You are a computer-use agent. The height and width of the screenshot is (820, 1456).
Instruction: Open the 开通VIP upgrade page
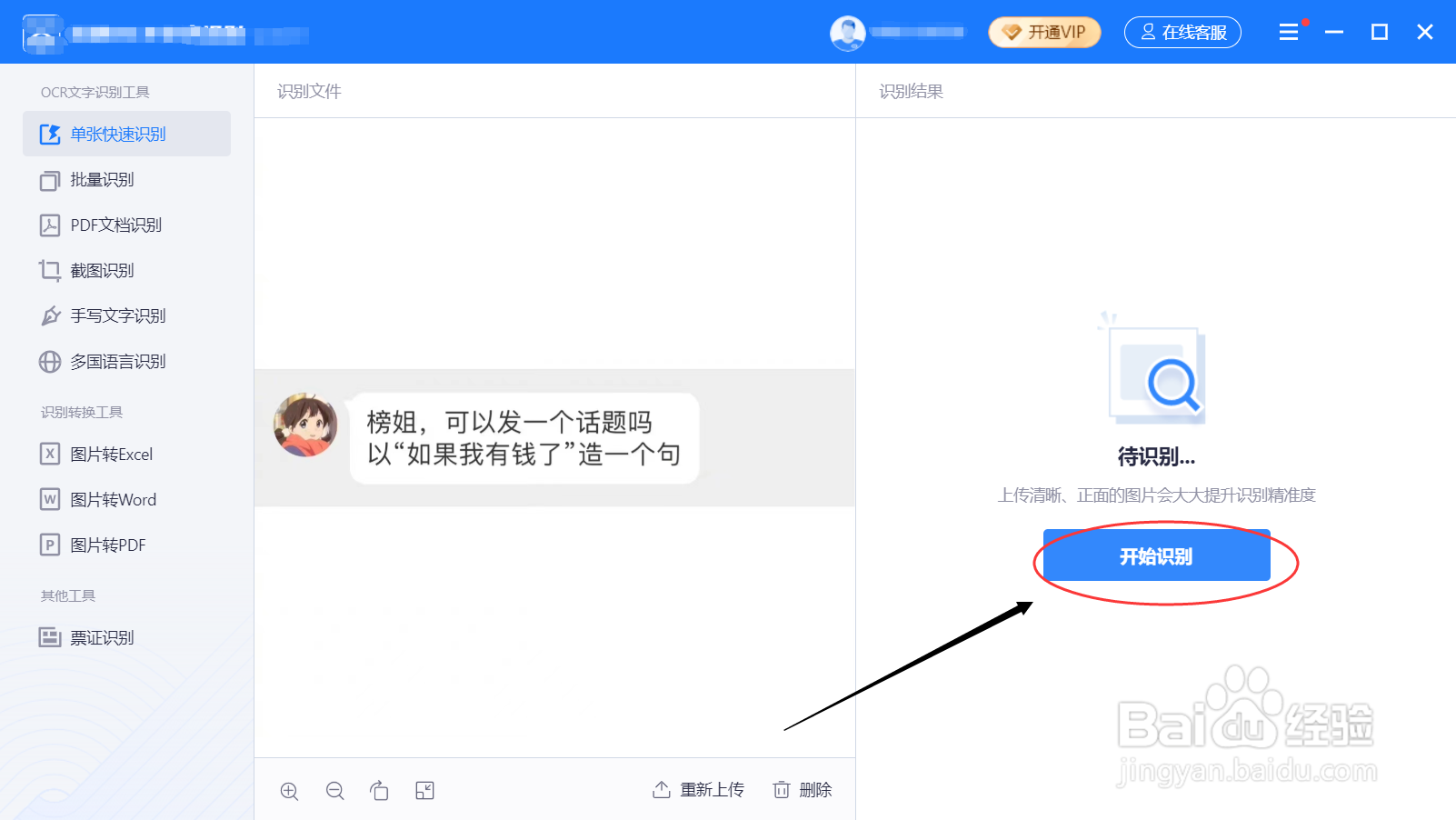click(x=1043, y=32)
